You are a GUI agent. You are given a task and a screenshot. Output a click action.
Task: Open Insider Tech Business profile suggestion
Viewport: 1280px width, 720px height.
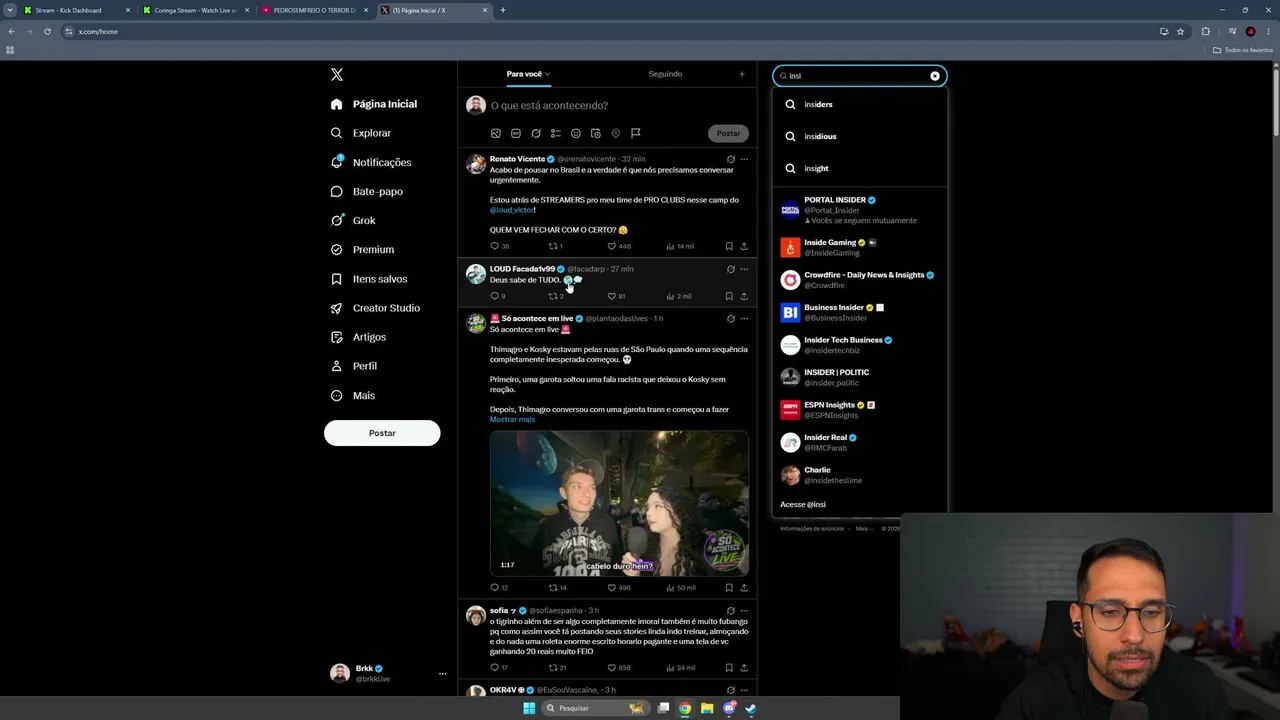click(860, 345)
